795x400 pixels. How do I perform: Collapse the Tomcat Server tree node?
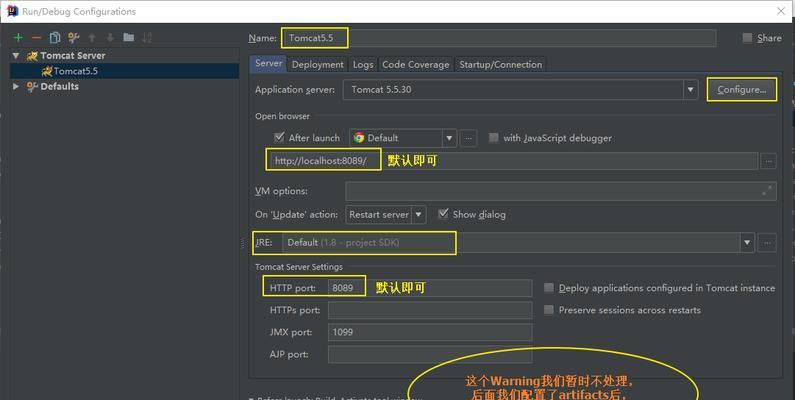pyautogui.click(x=16, y=56)
